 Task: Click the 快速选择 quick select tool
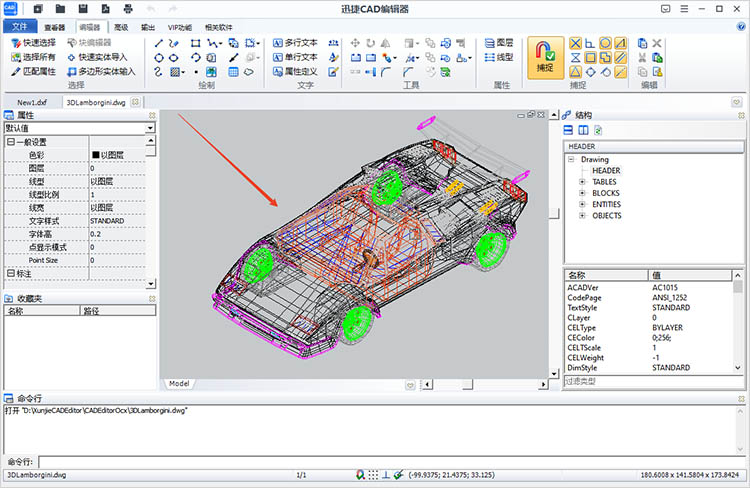pos(34,44)
